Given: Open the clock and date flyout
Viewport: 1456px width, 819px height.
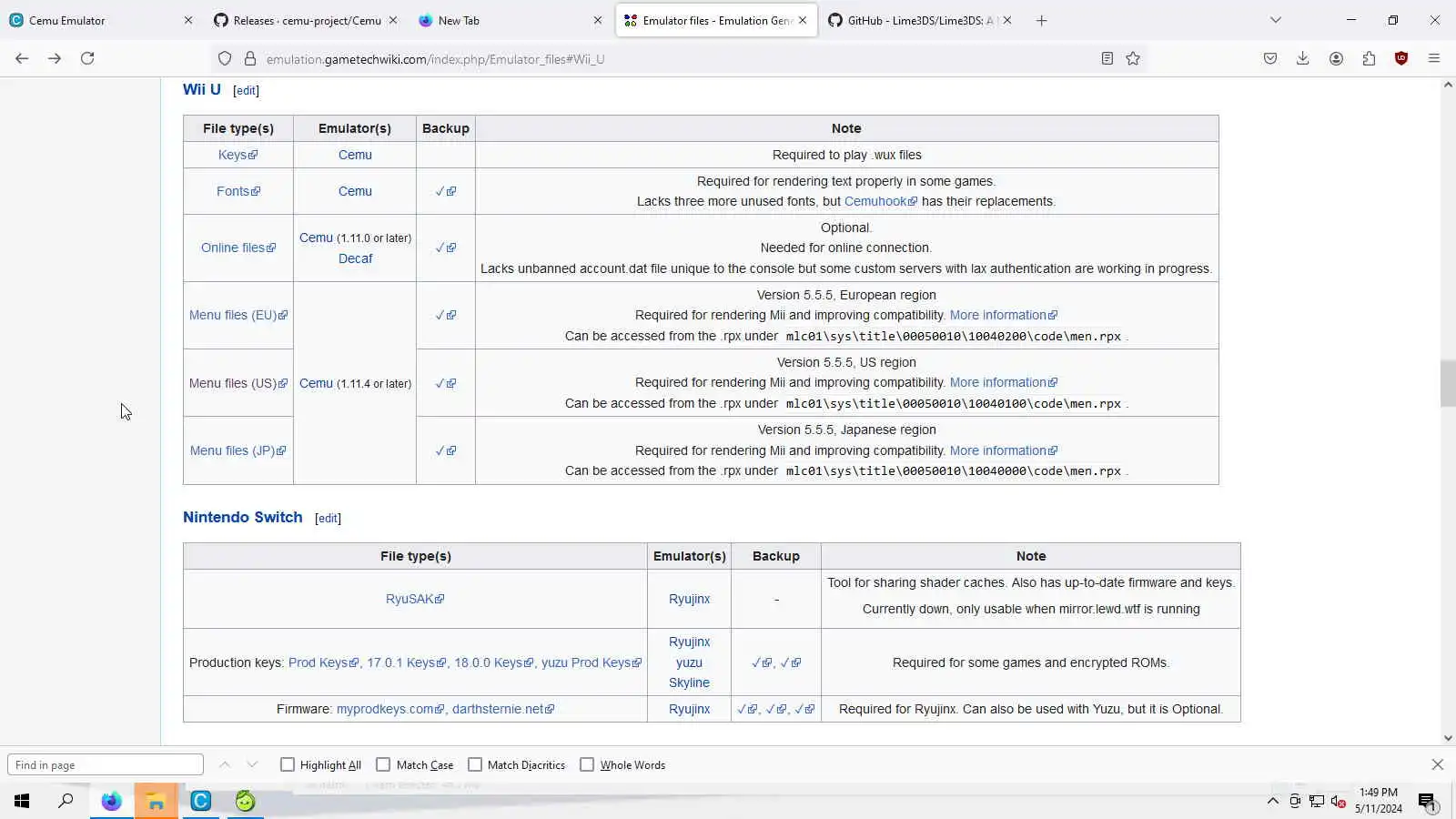Looking at the screenshot, I should click(x=1379, y=801).
